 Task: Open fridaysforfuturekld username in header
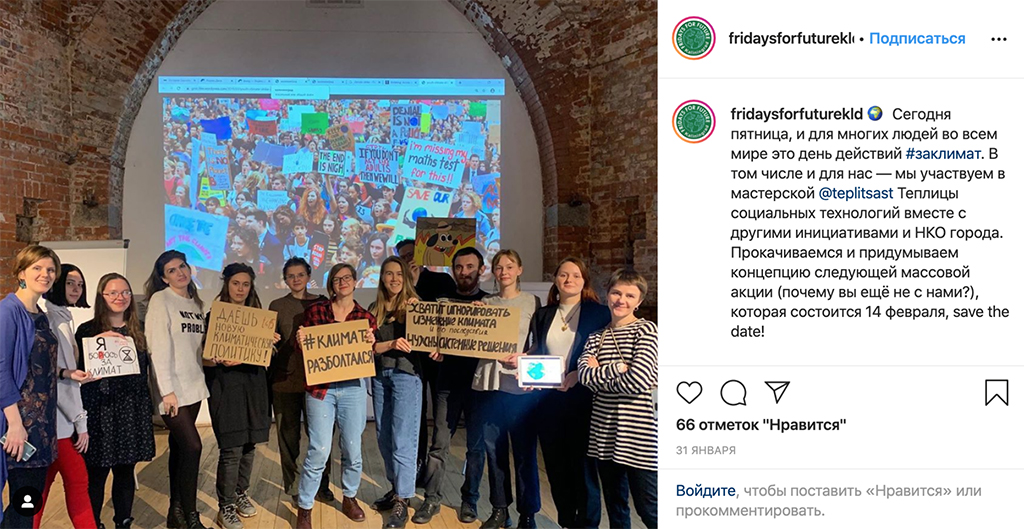(791, 39)
